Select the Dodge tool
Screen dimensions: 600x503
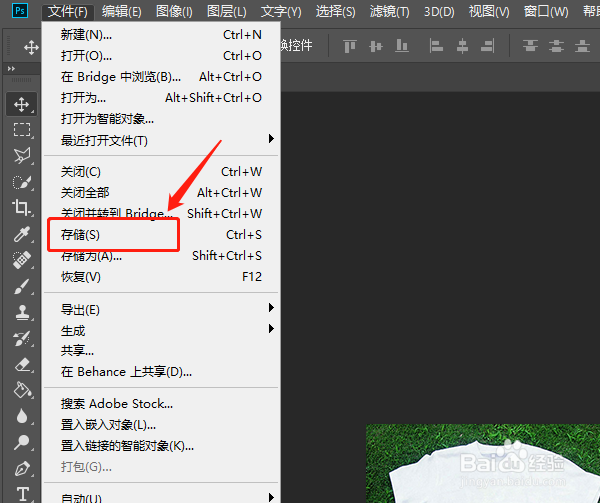(21, 442)
